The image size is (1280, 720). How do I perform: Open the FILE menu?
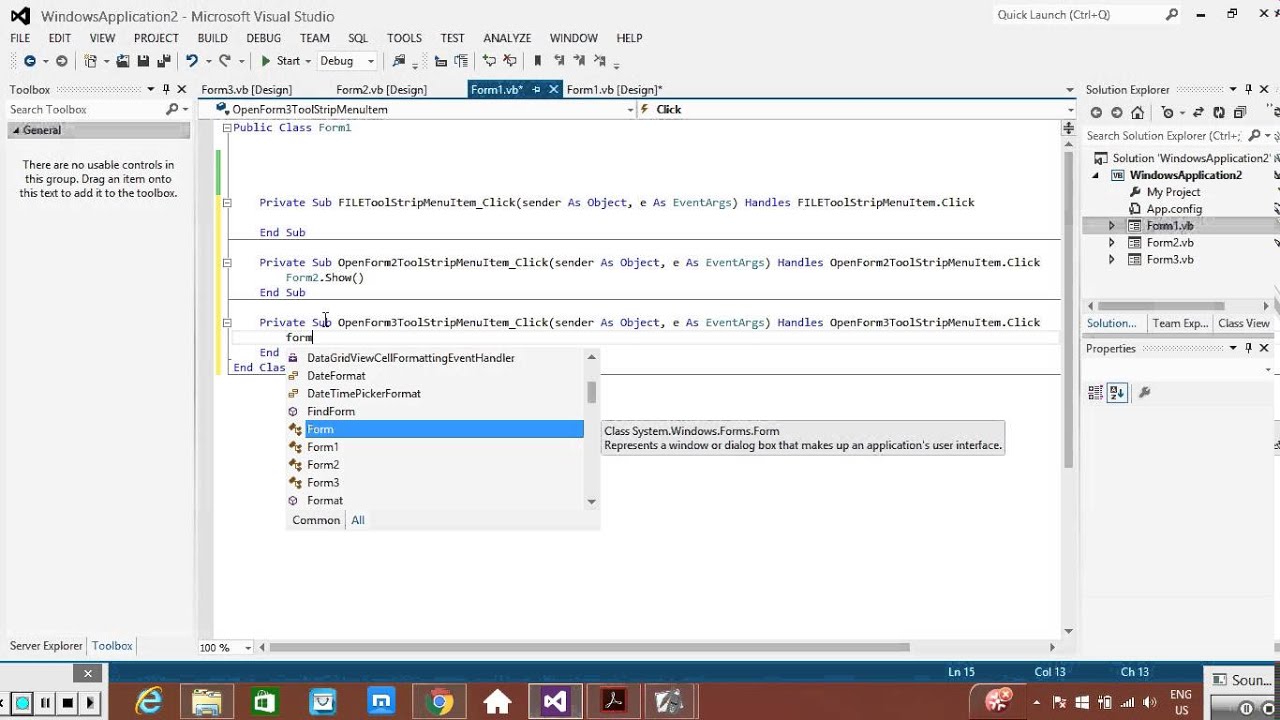20,38
